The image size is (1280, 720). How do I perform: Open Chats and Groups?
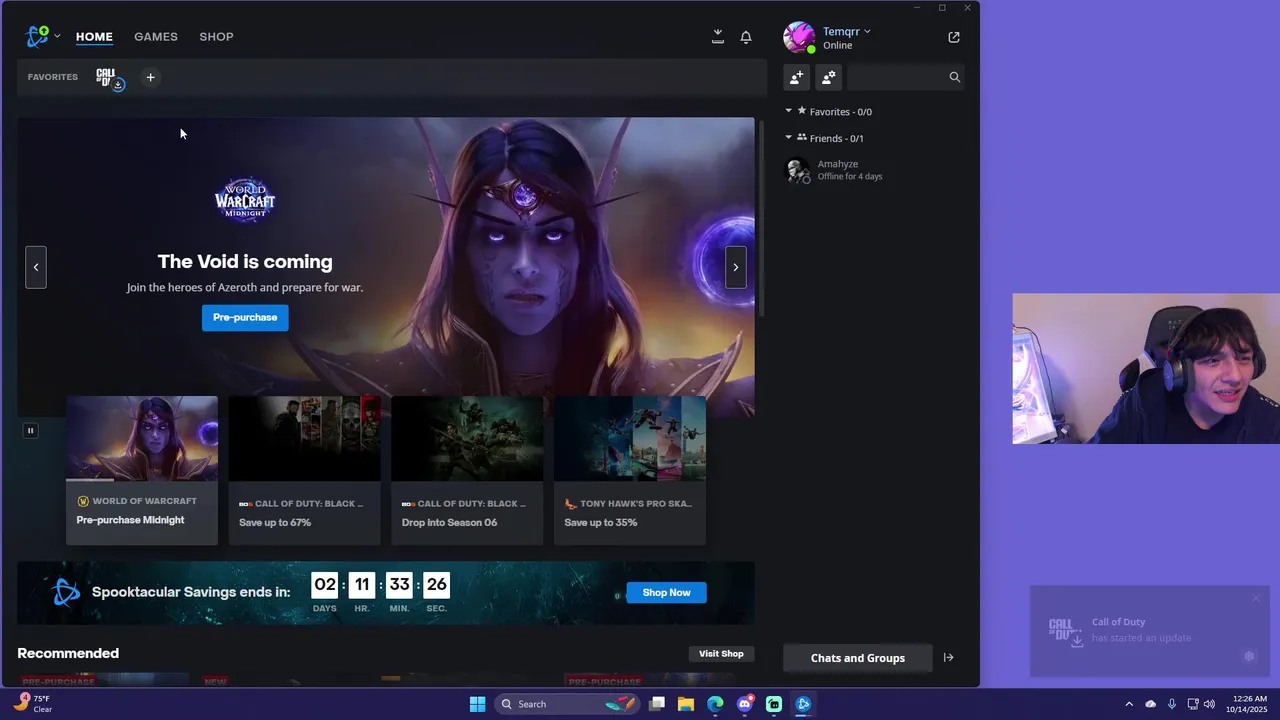tap(858, 658)
